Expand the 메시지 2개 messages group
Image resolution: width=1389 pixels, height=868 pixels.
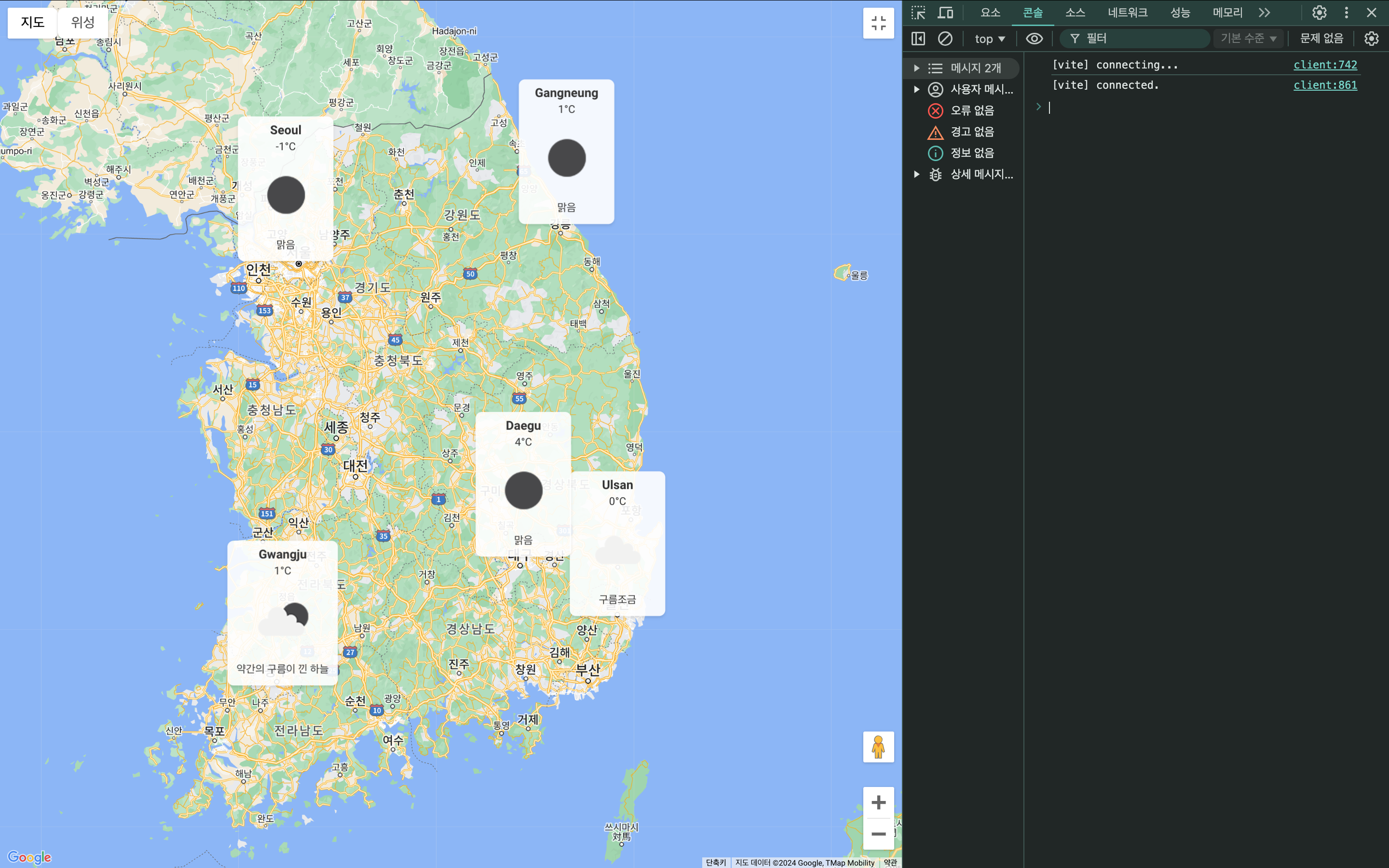coord(917,68)
